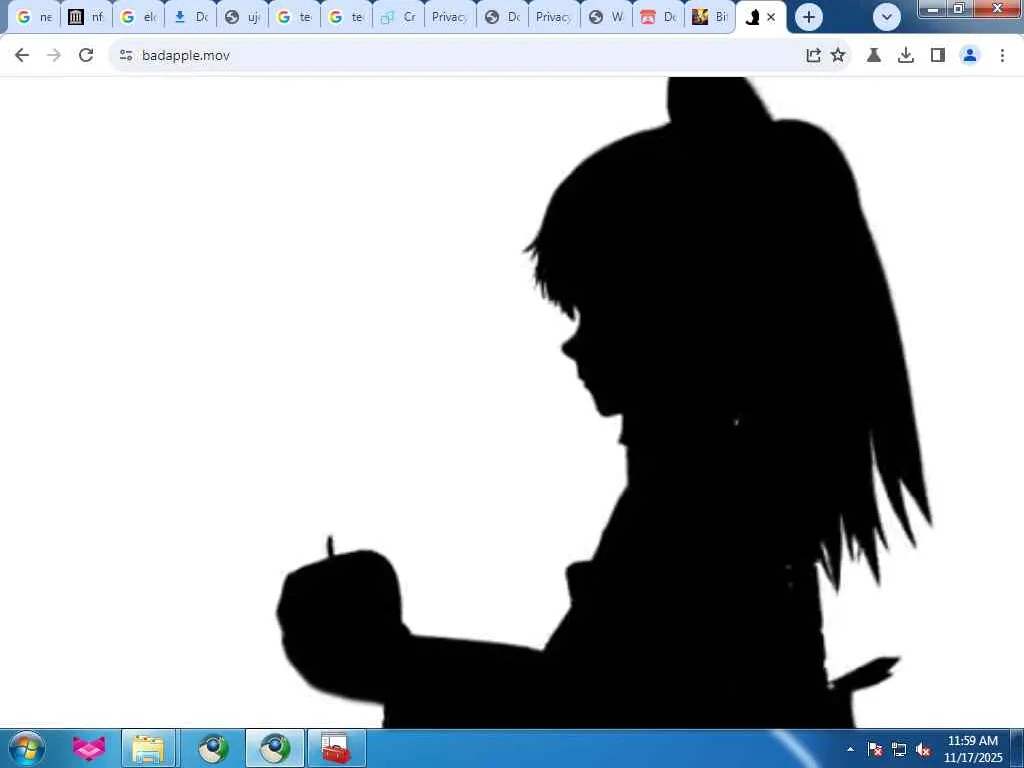The image size is (1024, 768).
Task: Open the Windows Start menu
Action: coord(27,748)
